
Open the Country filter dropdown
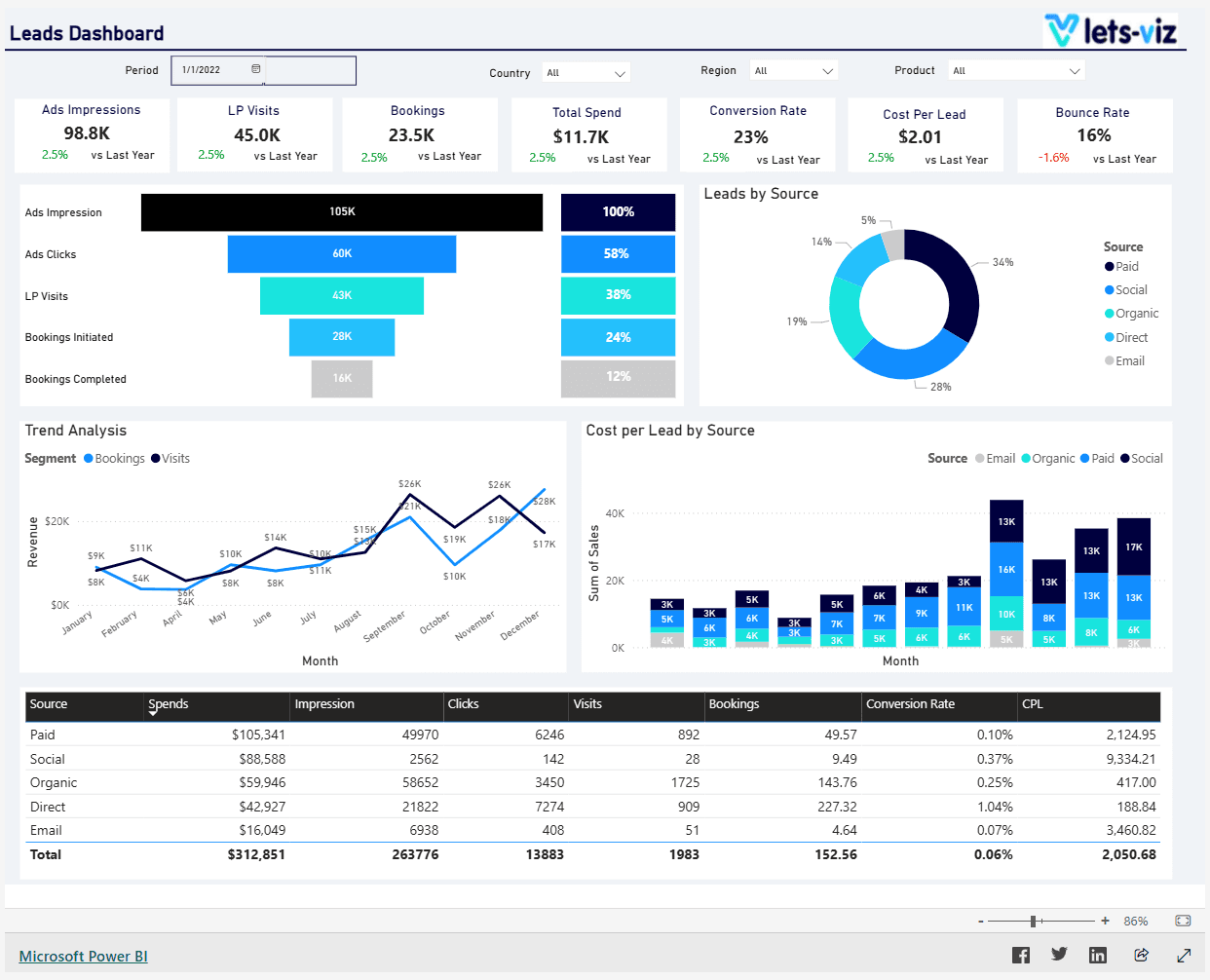(586, 72)
